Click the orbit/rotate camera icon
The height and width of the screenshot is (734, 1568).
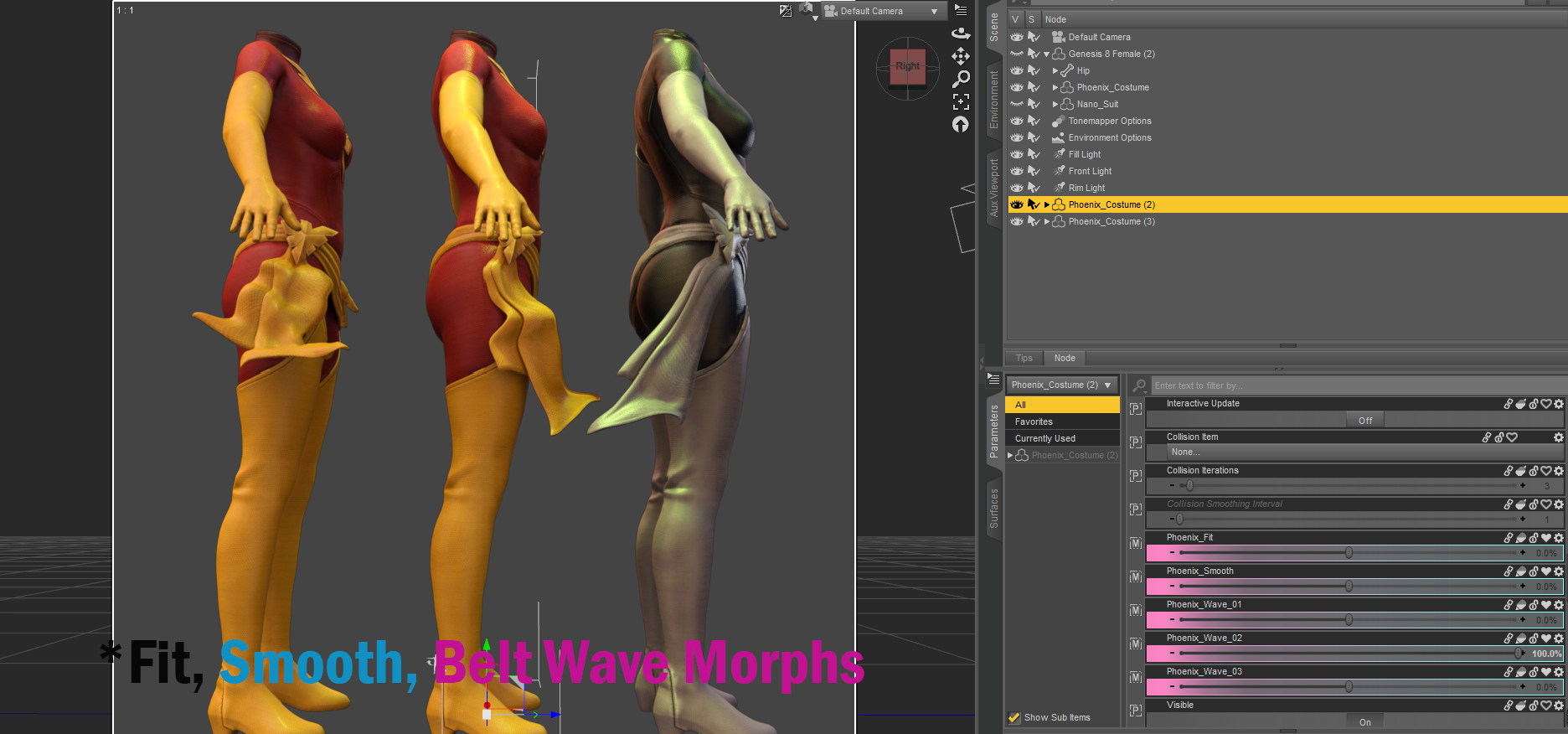coord(961,33)
